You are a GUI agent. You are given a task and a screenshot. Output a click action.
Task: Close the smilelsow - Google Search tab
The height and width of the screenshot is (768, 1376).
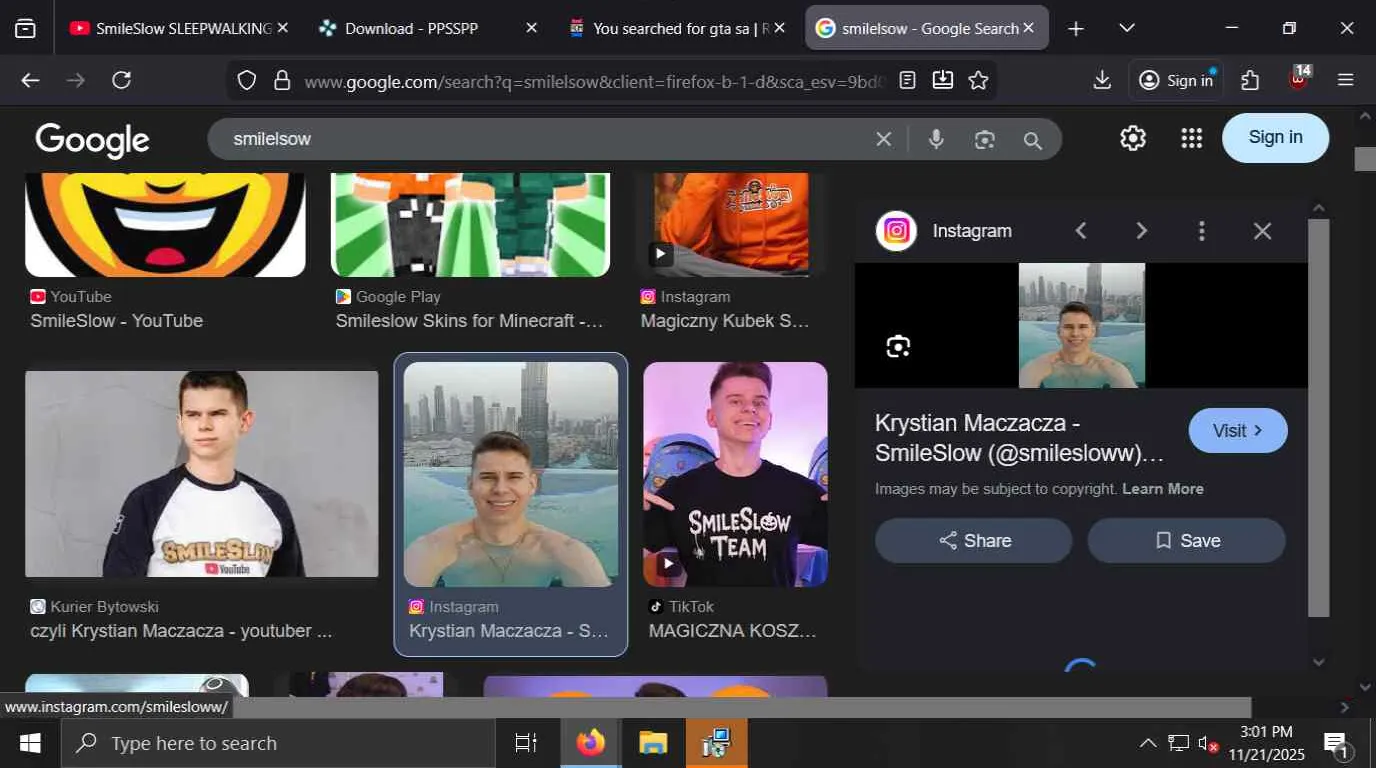[1028, 28]
